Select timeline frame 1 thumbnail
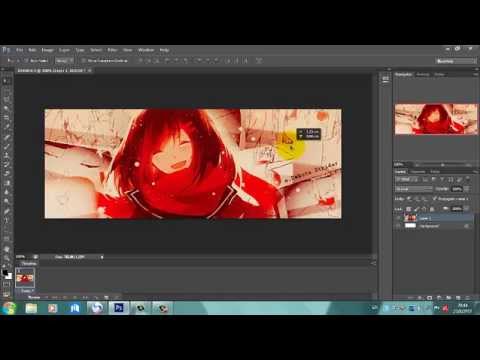This screenshot has height=360, width=480. coord(25,278)
